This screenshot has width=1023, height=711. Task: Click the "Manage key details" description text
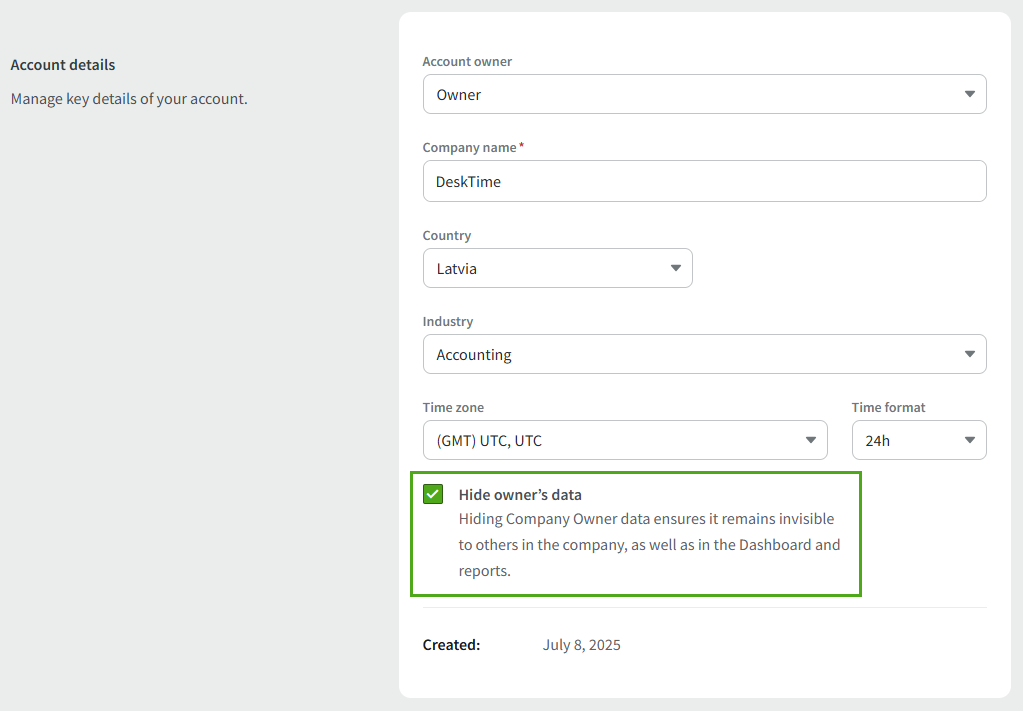click(x=129, y=99)
